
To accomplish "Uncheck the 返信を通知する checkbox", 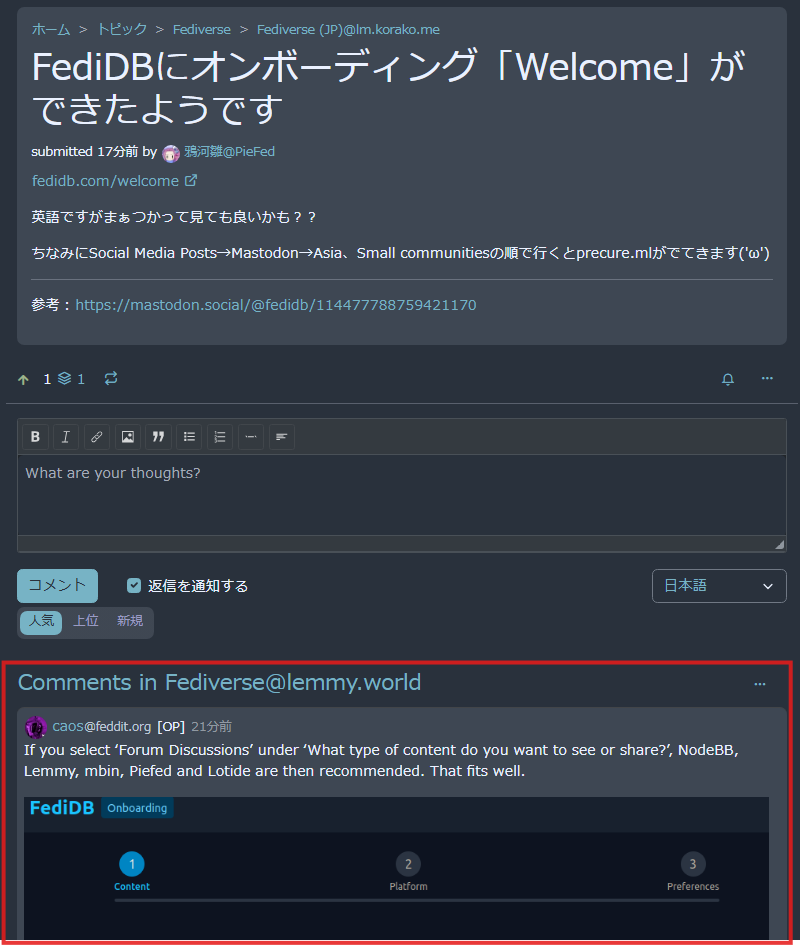I will click(x=134, y=585).
